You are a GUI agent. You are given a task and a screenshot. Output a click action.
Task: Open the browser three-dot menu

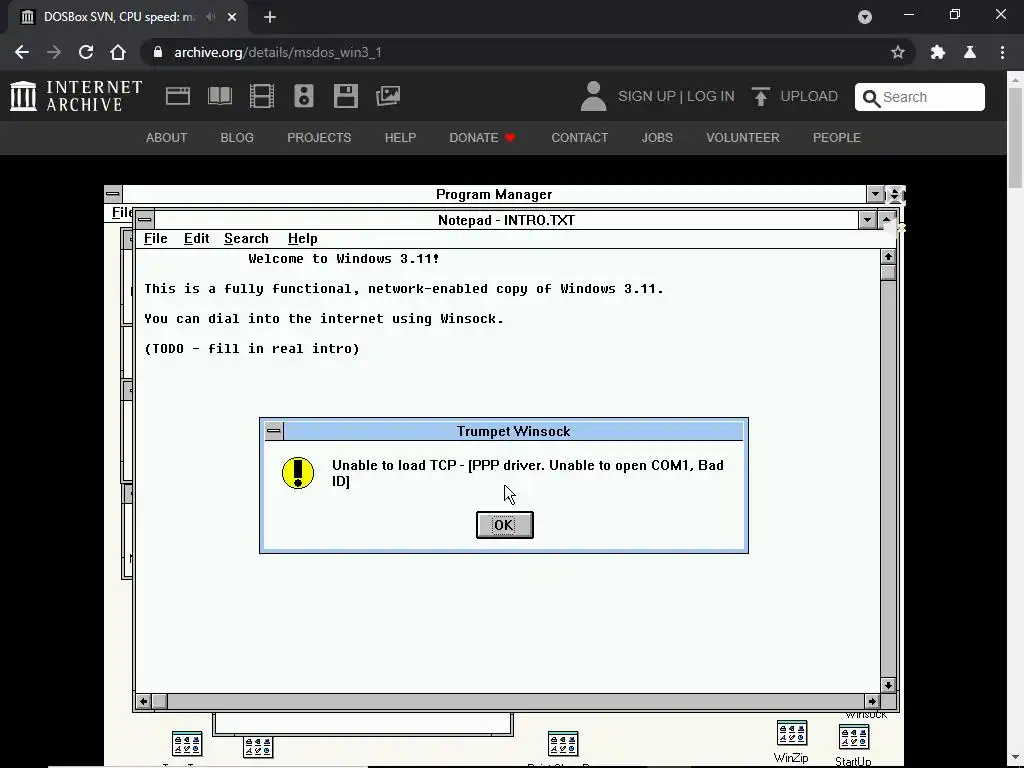coord(1002,52)
